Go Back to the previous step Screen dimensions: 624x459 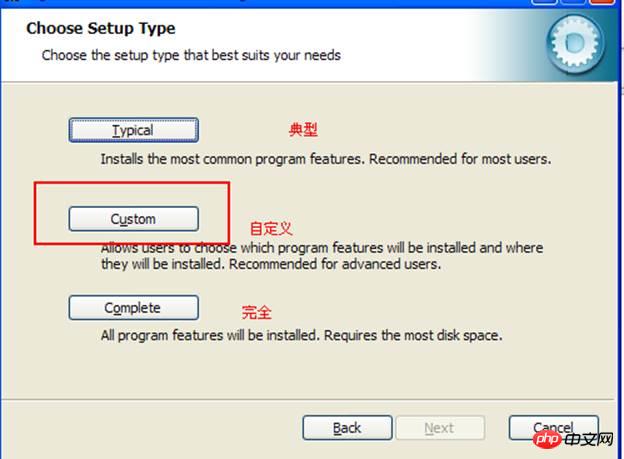346,428
